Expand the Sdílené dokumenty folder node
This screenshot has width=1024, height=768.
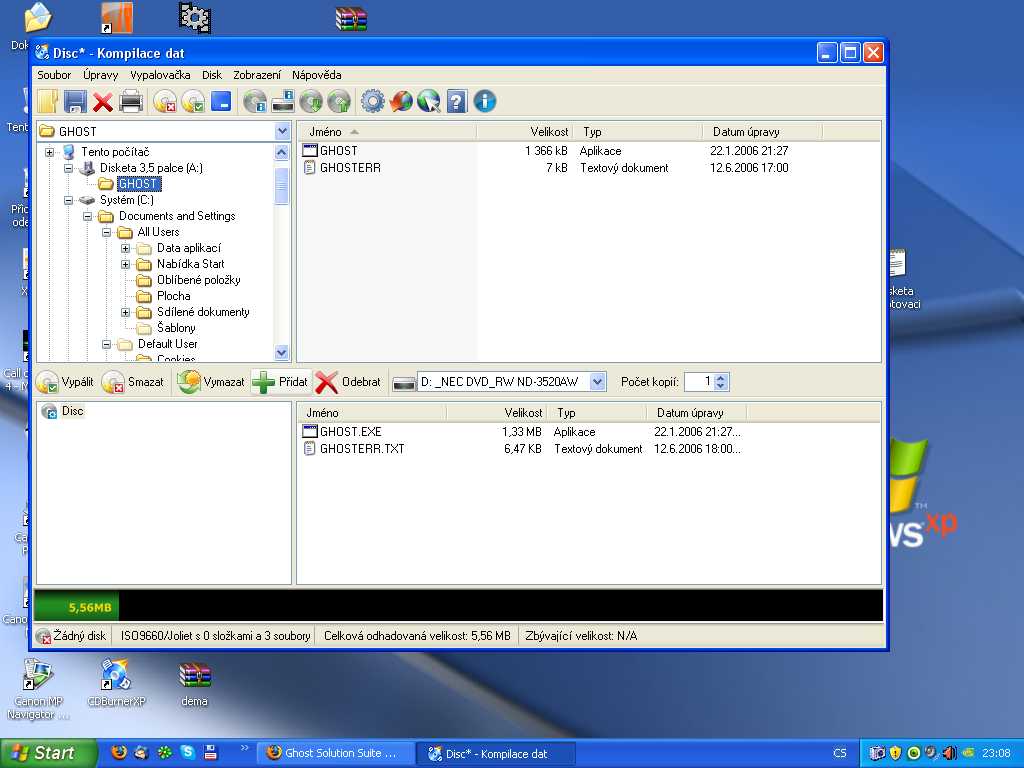125,312
